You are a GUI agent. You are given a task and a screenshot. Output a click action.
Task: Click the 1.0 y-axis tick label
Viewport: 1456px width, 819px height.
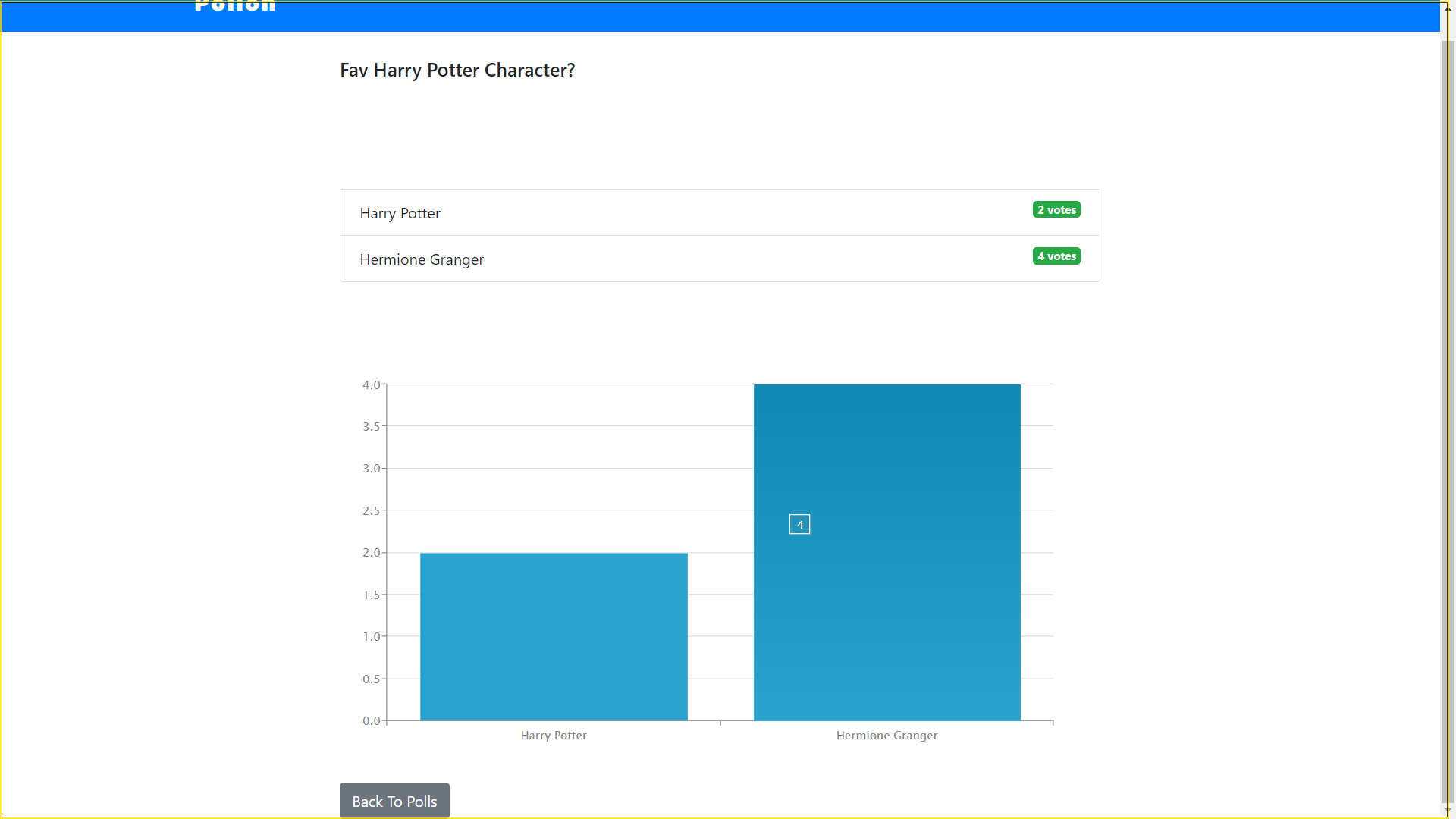371,637
